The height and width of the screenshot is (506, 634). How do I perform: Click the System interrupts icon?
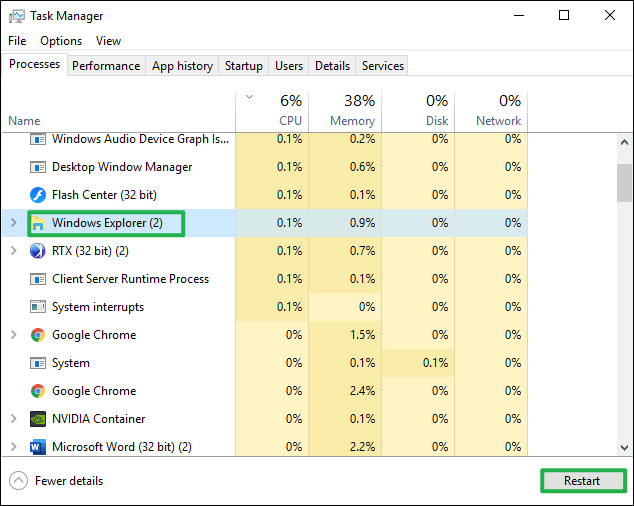[x=38, y=307]
